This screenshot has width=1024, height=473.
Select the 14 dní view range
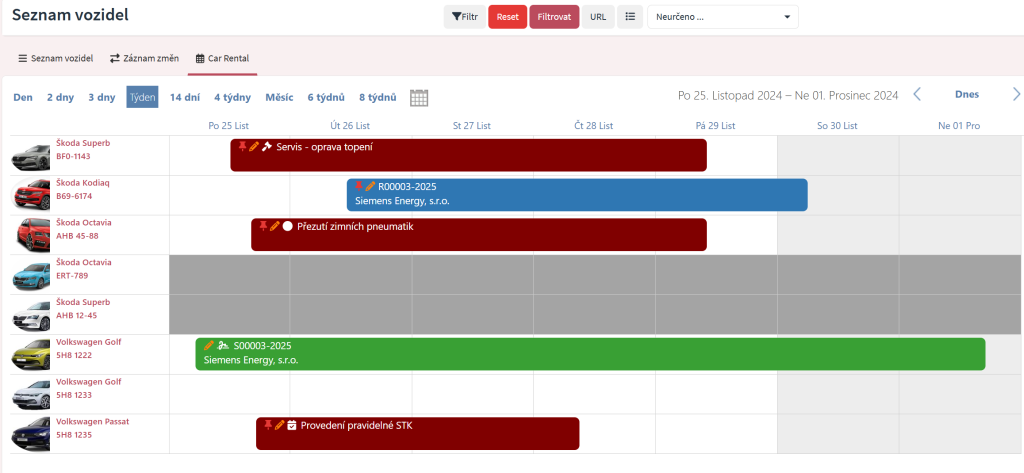(x=185, y=97)
